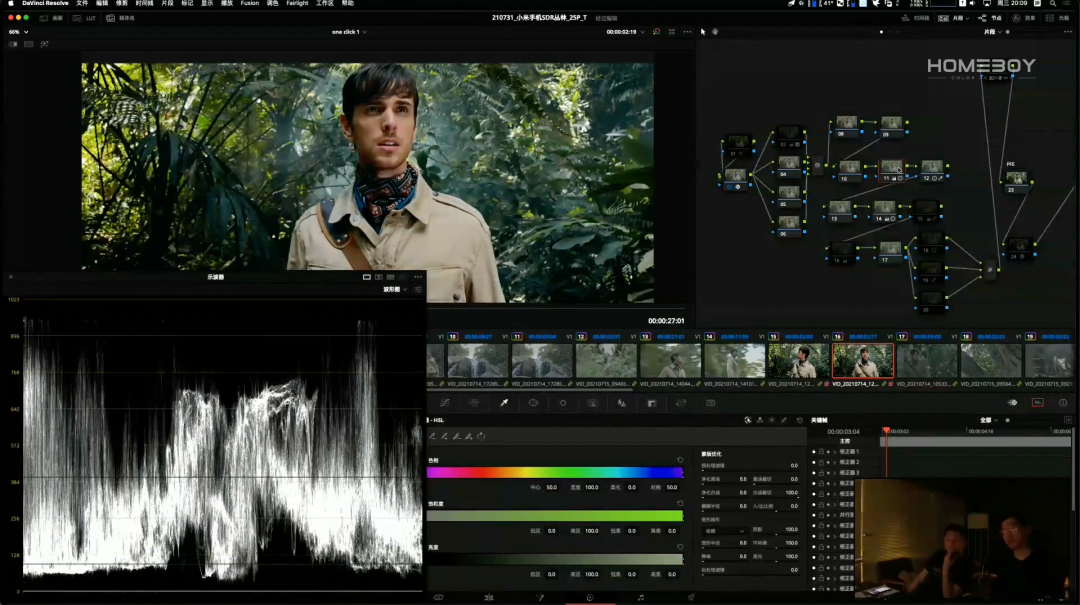This screenshot has height=605, width=1080.
Task: Switch to the Deliver page rocket icon
Action: (691, 597)
